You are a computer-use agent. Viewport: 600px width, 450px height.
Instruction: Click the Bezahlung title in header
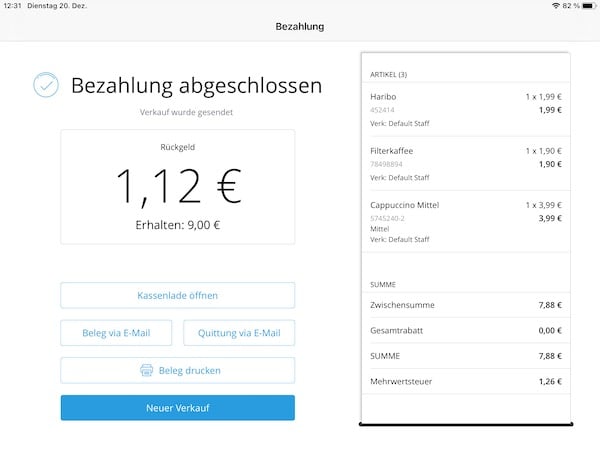[x=300, y=26]
